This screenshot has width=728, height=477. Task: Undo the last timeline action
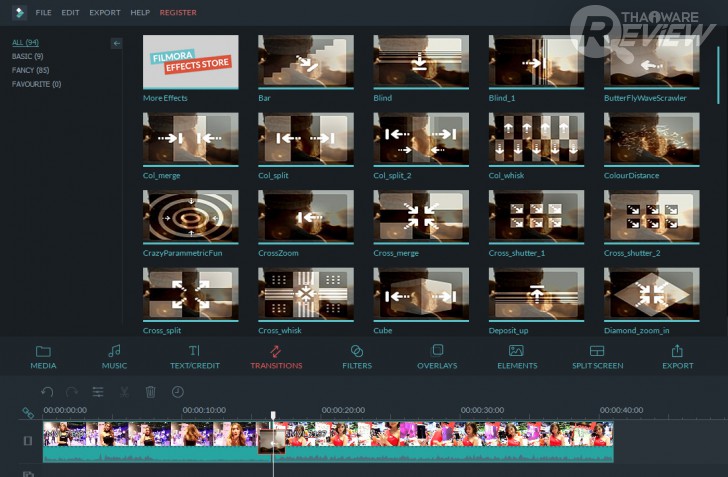tap(47, 392)
